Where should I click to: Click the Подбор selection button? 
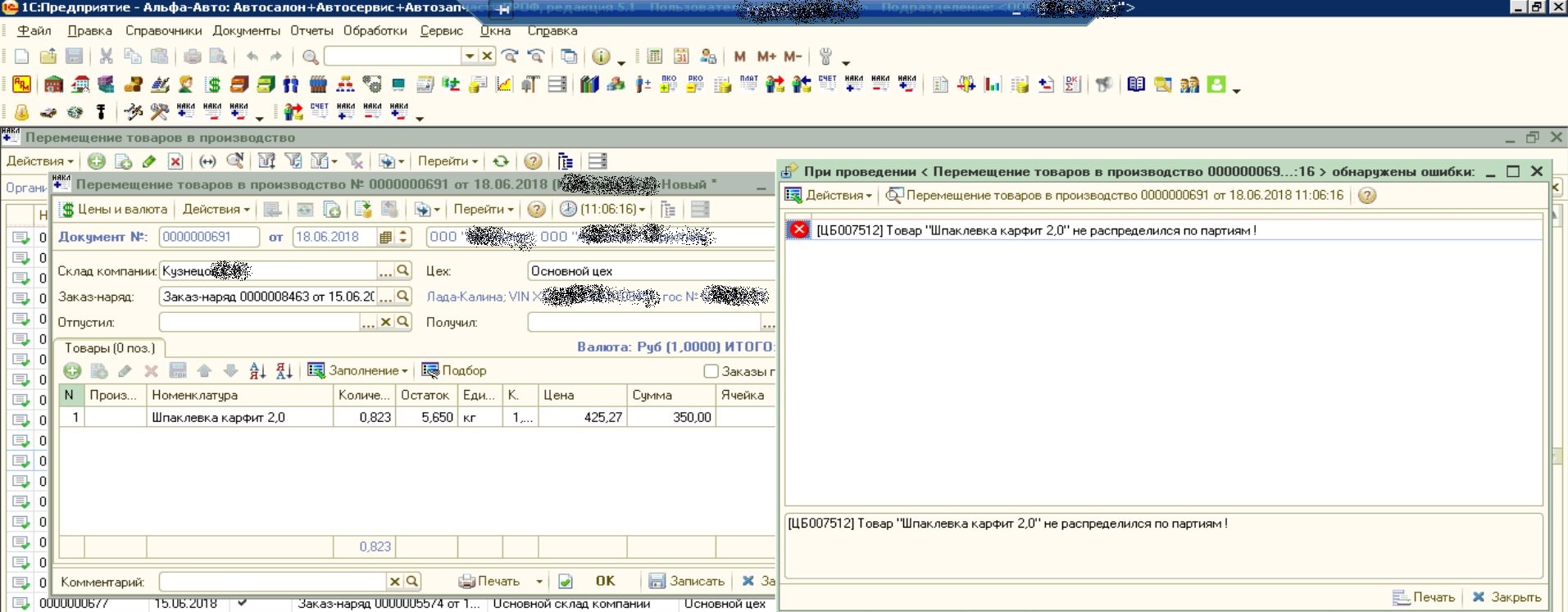454,371
